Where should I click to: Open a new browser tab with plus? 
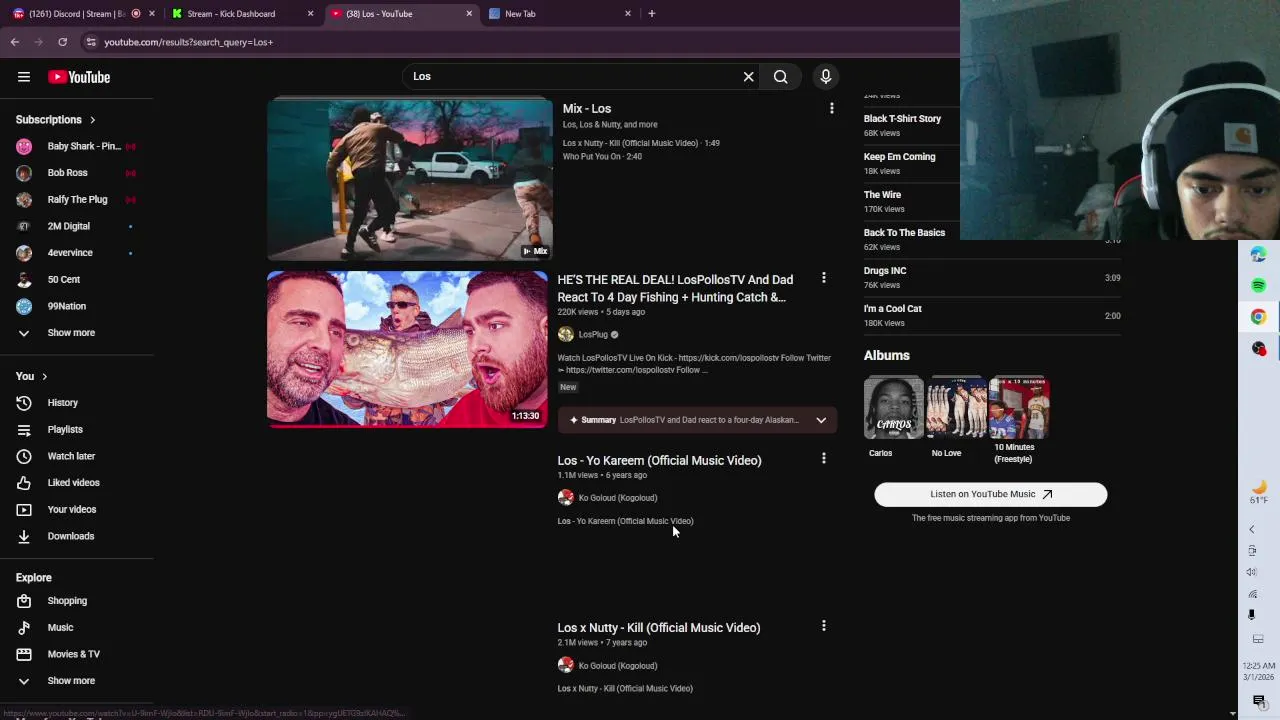click(x=652, y=14)
